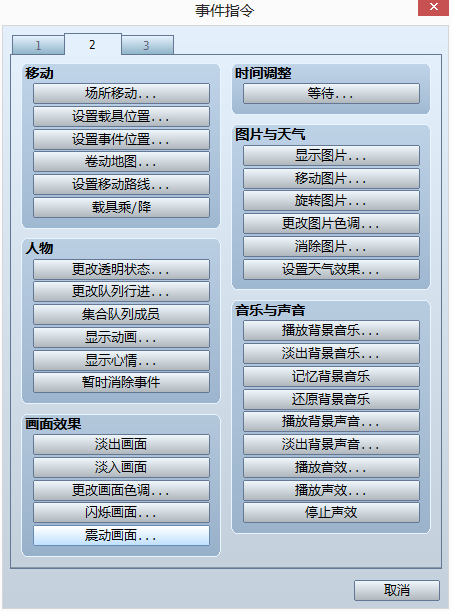Click the 场所移动... button
The height and width of the screenshot is (611, 451).
coord(121,94)
